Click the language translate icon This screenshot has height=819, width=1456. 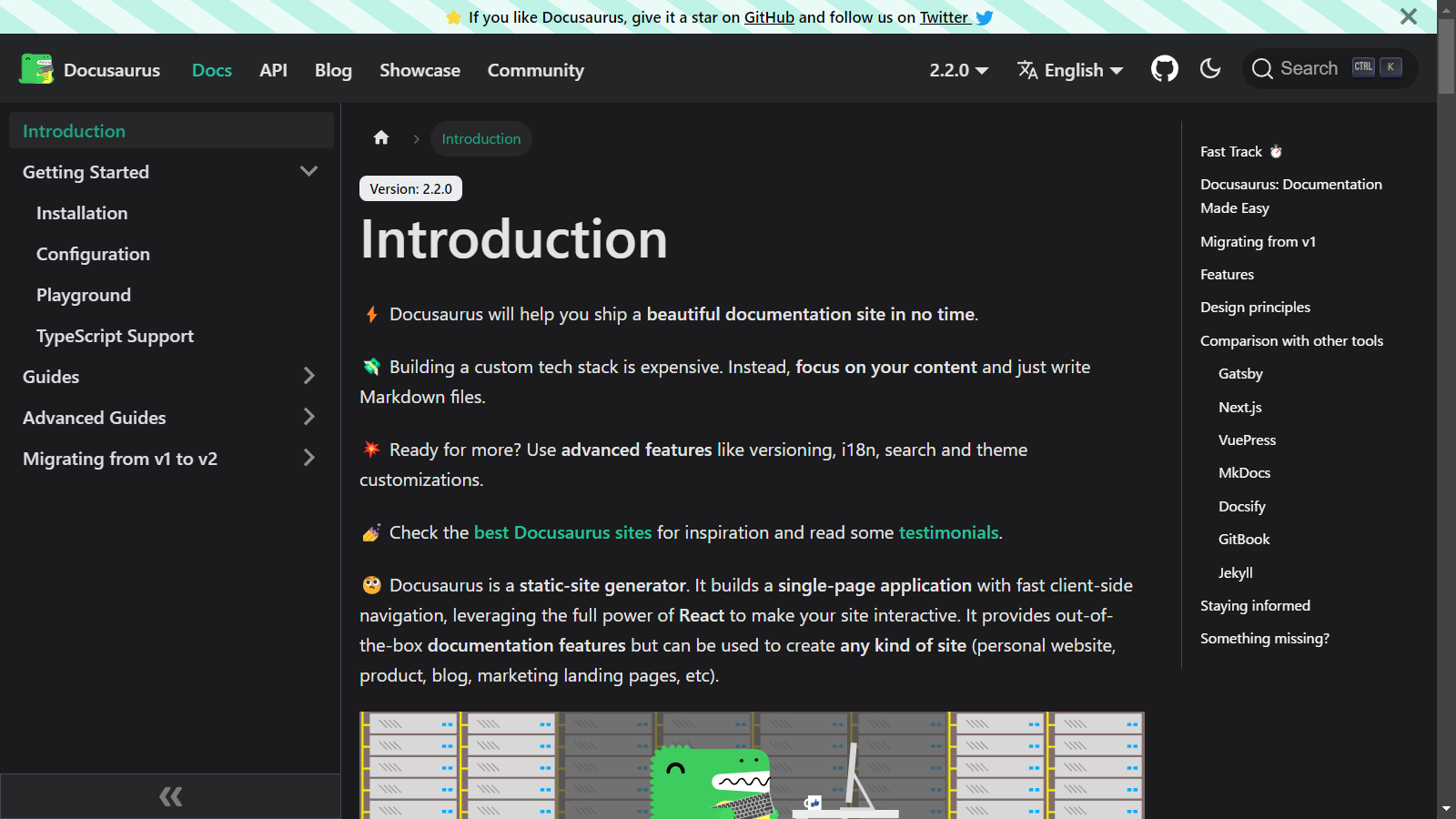pyautogui.click(x=1027, y=70)
